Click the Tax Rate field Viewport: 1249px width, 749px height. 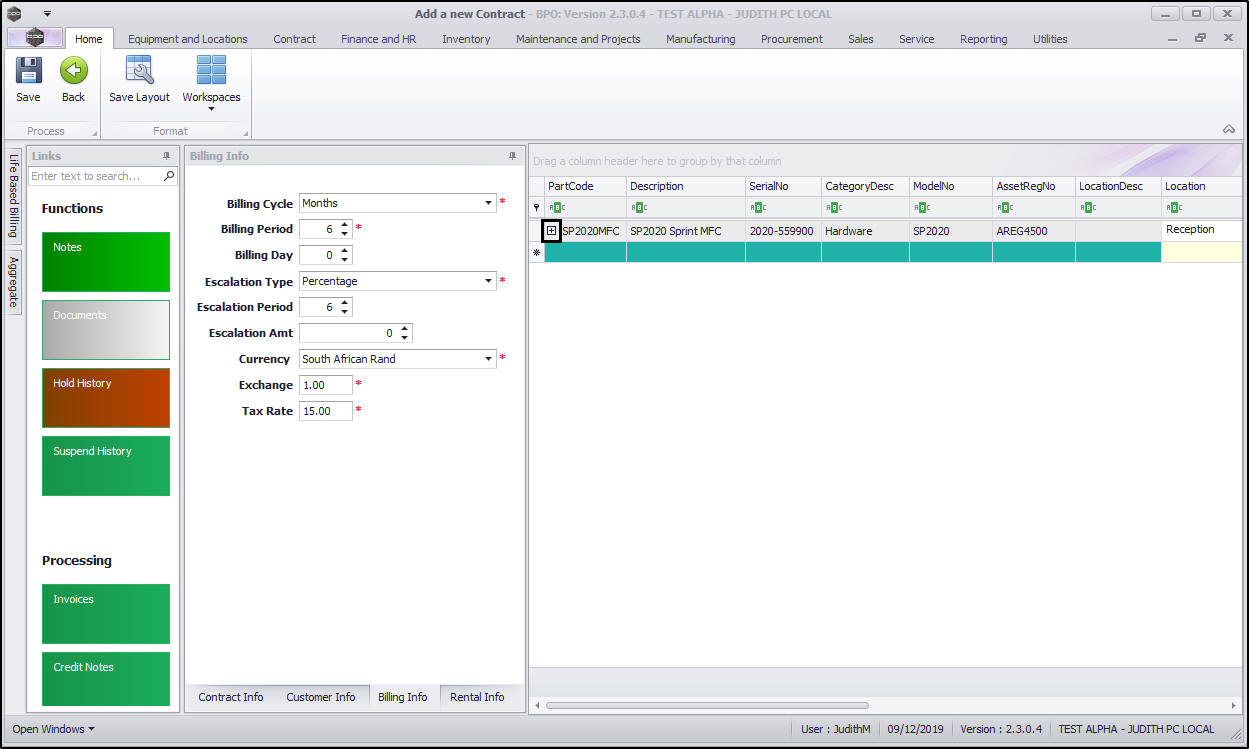click(x=326, y=411)
